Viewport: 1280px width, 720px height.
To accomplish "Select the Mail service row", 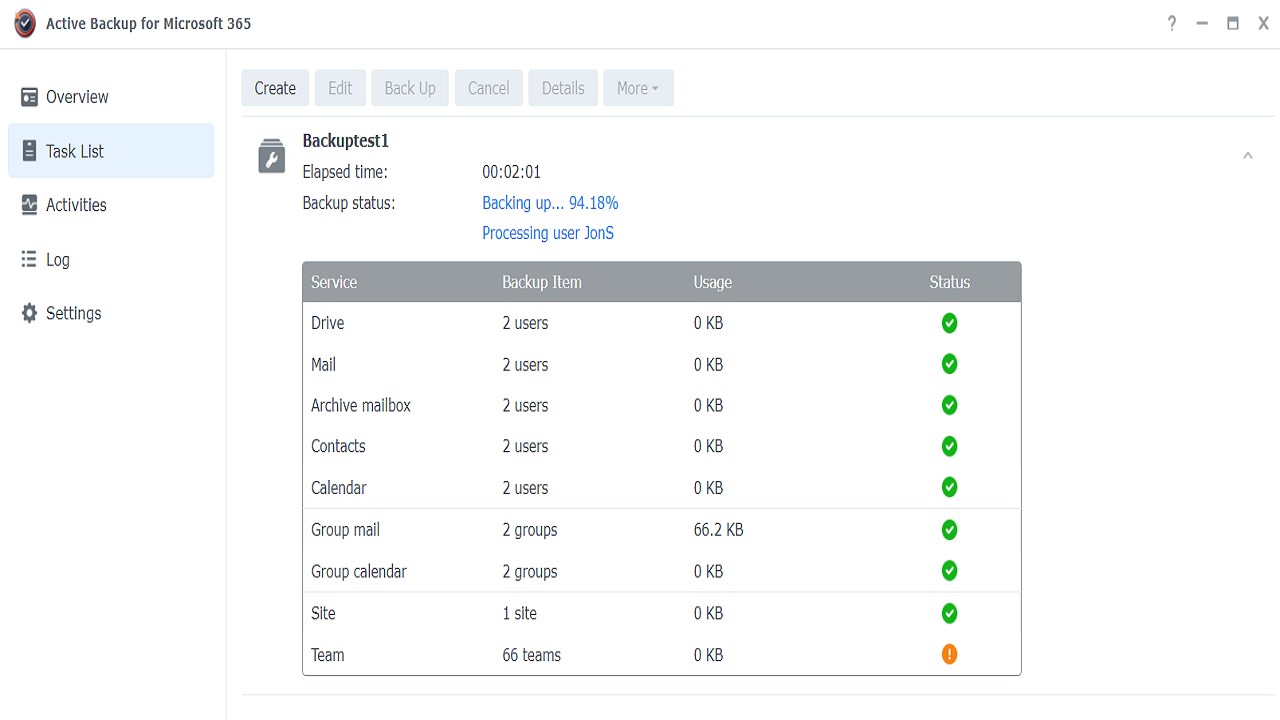I will pos(661,364).
